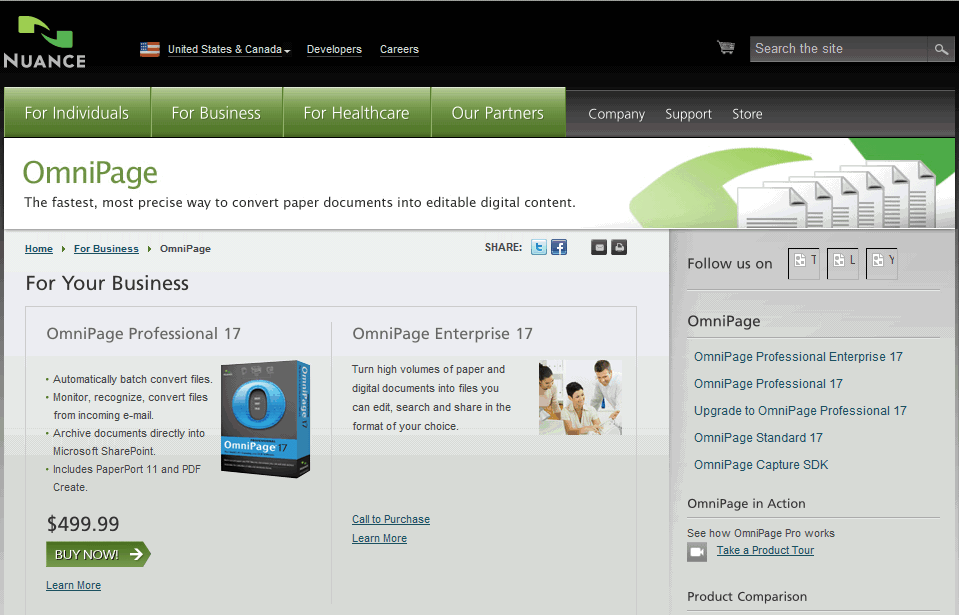Open Upgrade to OmniPage Professional 17 link
This screenshot has height=615, width=959.
click(x=800, y=410)
